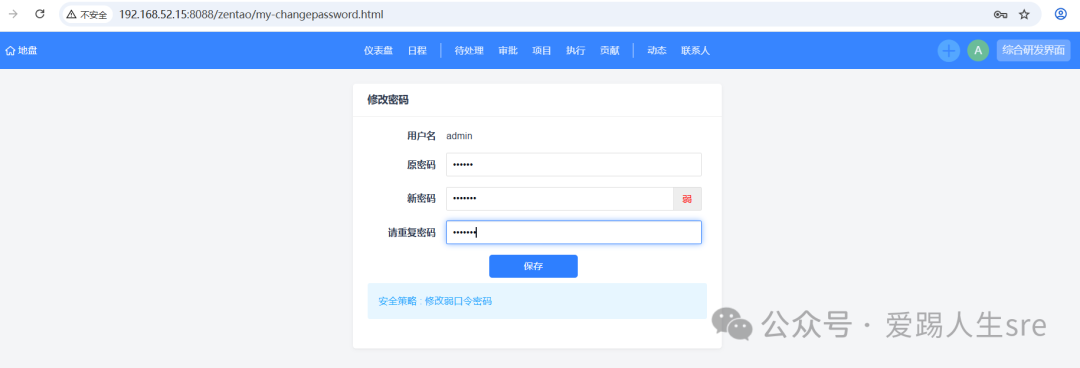Screen dimensions: 1080x368
Task: Click the 弱 password strength indicator
Action: point(687,199)
